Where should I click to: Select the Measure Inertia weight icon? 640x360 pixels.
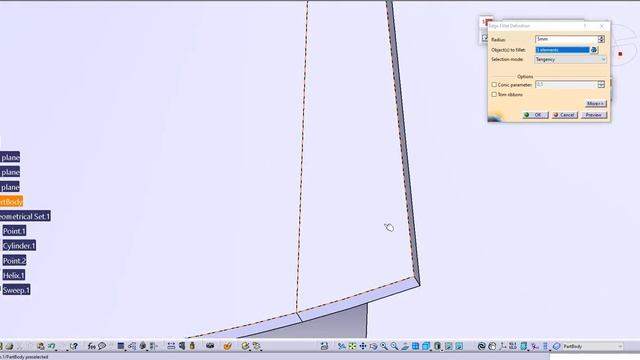(192, 346)
